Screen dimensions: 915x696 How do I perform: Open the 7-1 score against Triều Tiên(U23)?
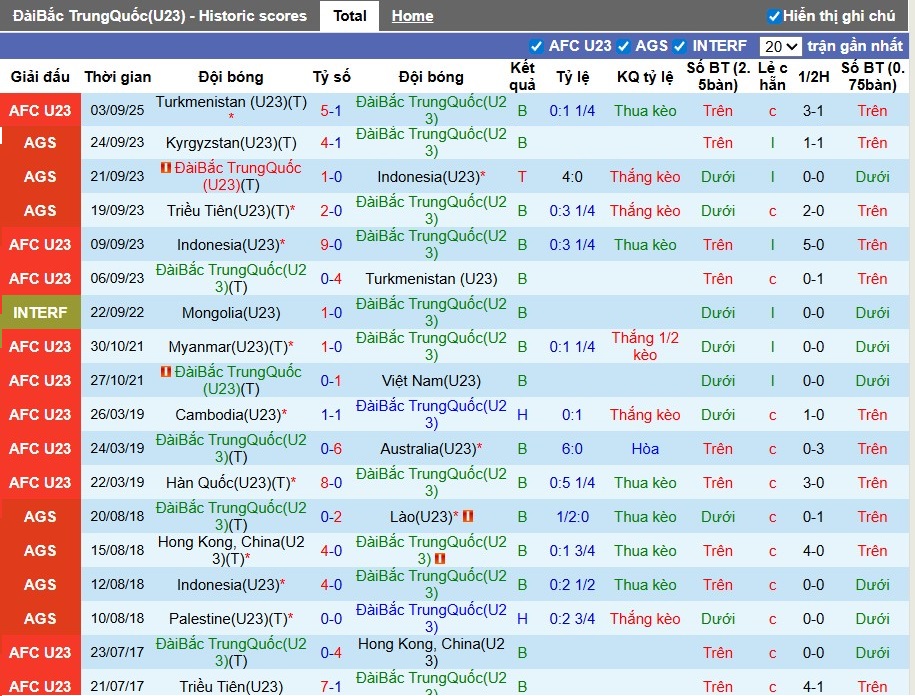331,687
